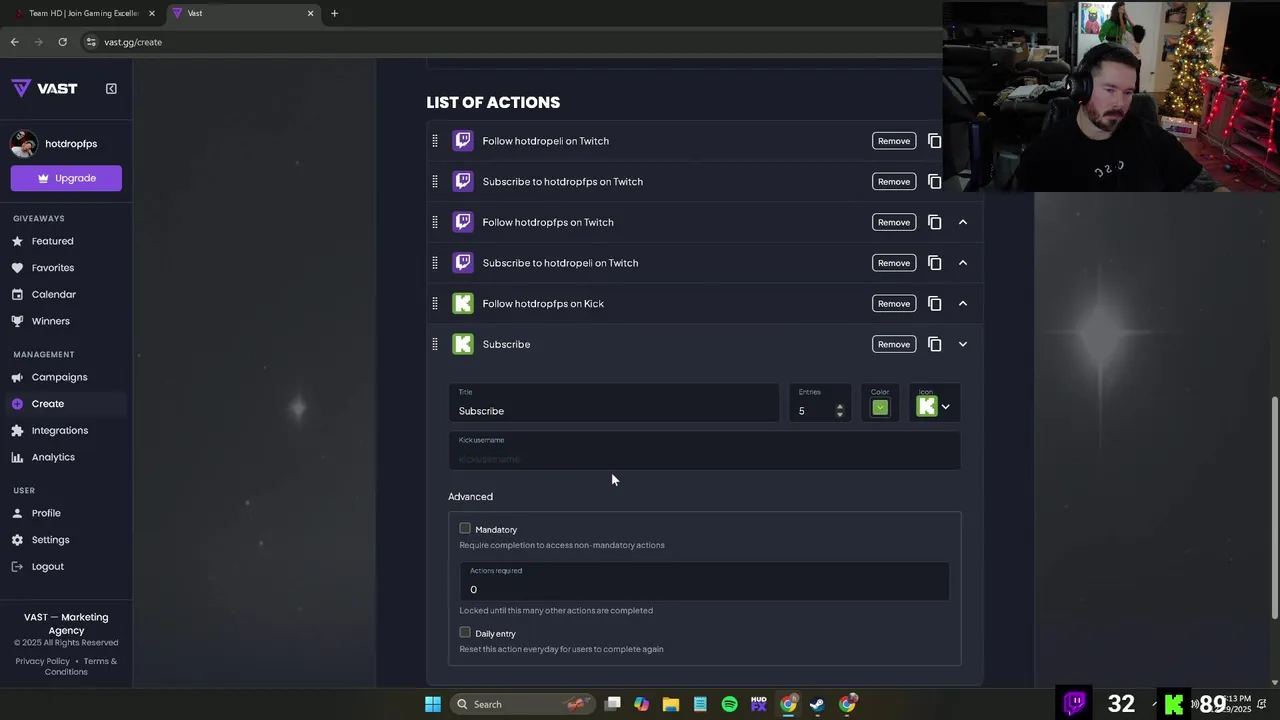Click the Actions required field
This screenshot has width=1280, height=720.
pyautogui.click(x=704, y=582)
